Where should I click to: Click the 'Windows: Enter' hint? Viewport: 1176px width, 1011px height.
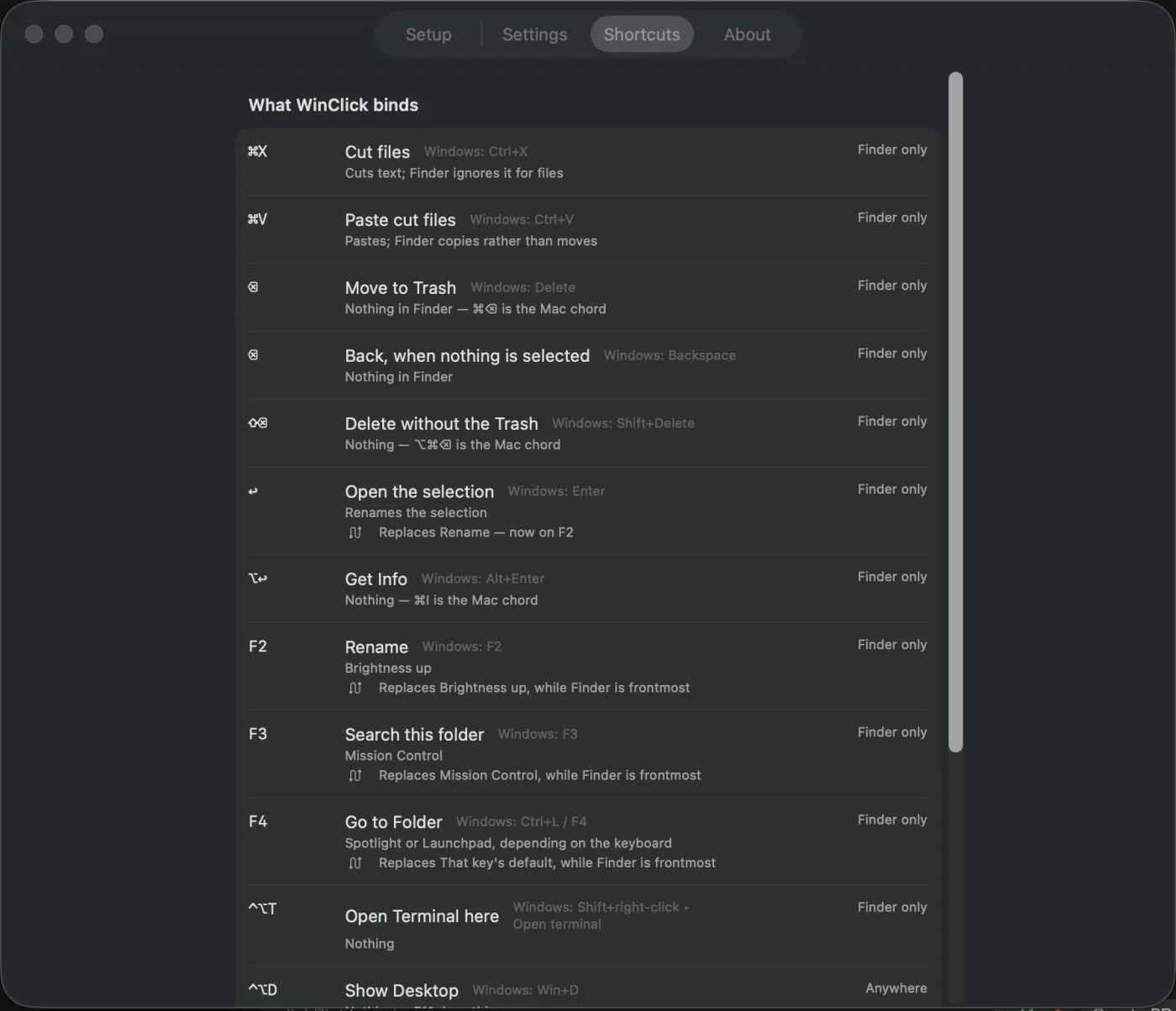pos(556,492)
